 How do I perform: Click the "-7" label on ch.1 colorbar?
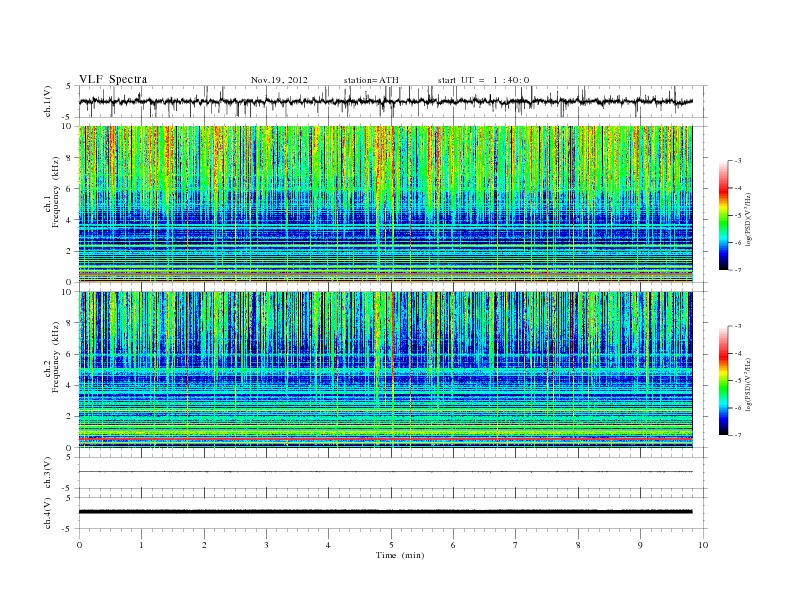click(738, 270)
